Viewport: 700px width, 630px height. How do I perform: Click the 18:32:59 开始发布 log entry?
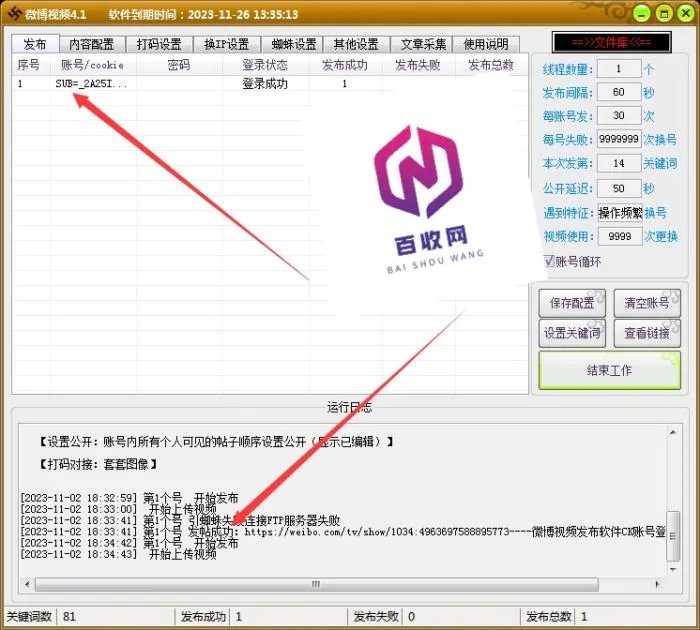coord(129,498)
